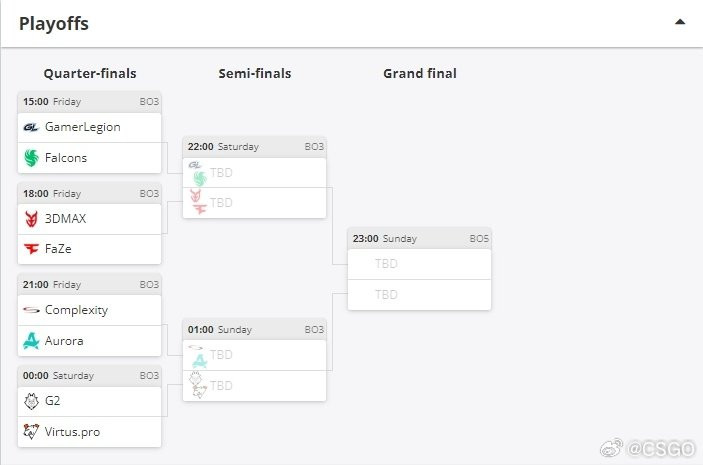Click the Playoffs section title
This screenshot has width=703, height=465.
54,22
